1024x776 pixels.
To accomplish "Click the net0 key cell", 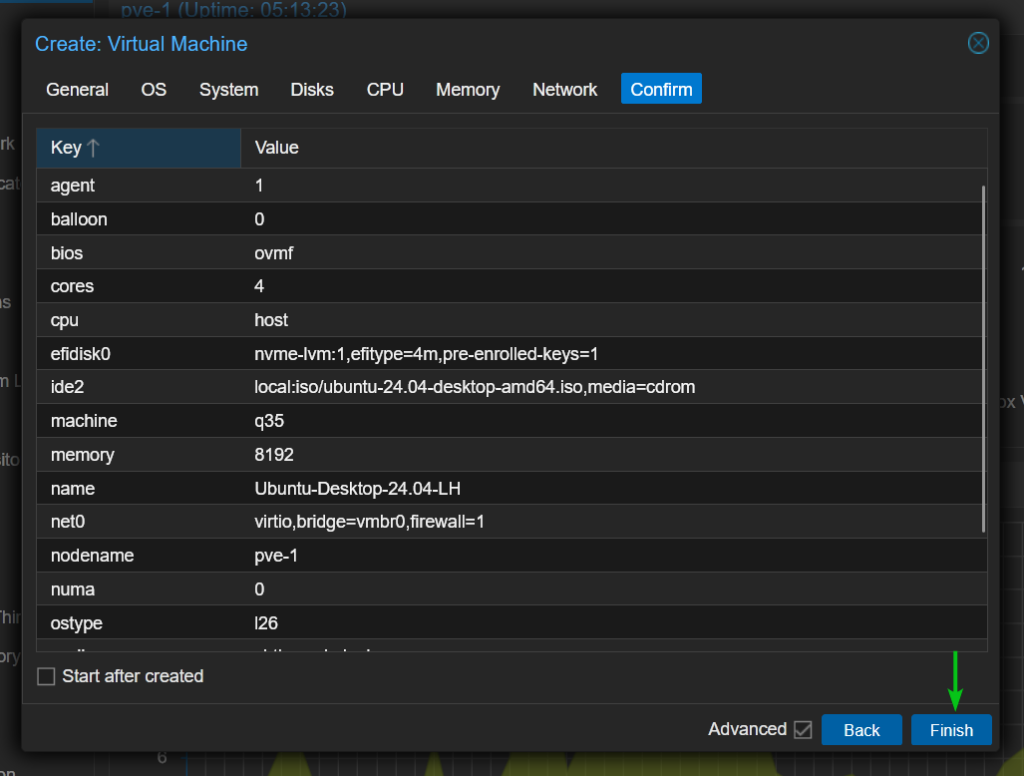I will point(68,522).
